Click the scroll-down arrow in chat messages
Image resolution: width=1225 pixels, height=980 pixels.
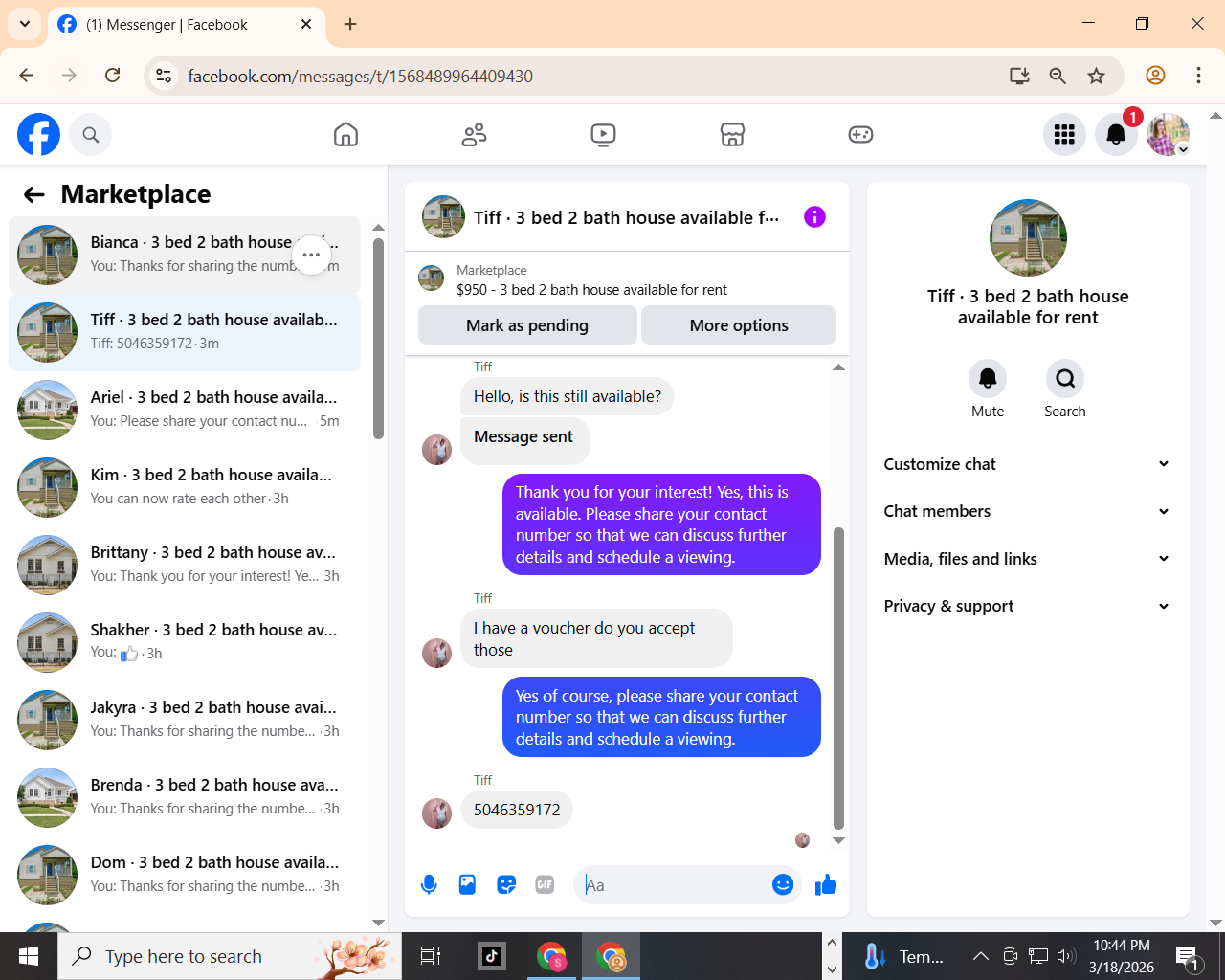pyautogui.click(x=838, y=841)
